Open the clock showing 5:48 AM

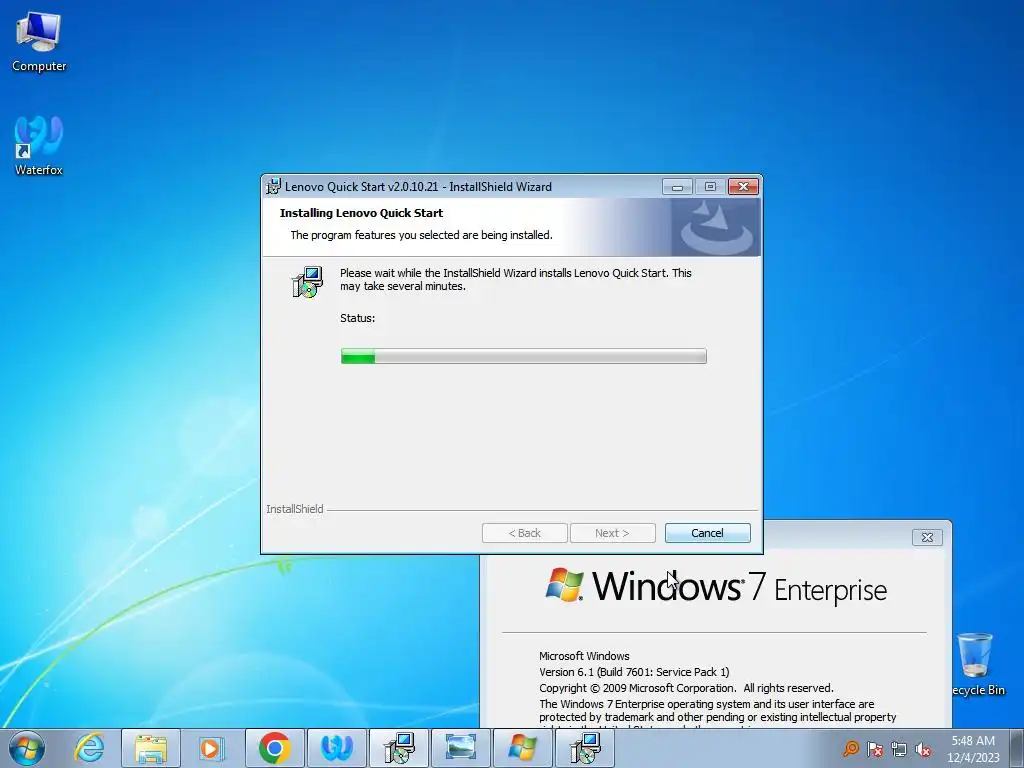pyautogui.click(x=973, y=749)
